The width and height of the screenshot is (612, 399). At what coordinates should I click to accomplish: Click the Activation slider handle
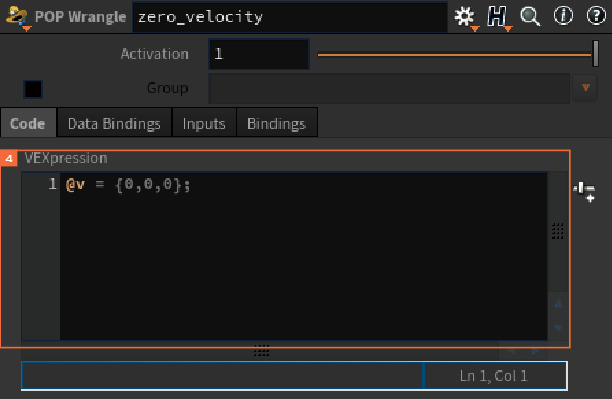(x=596, y=53)
